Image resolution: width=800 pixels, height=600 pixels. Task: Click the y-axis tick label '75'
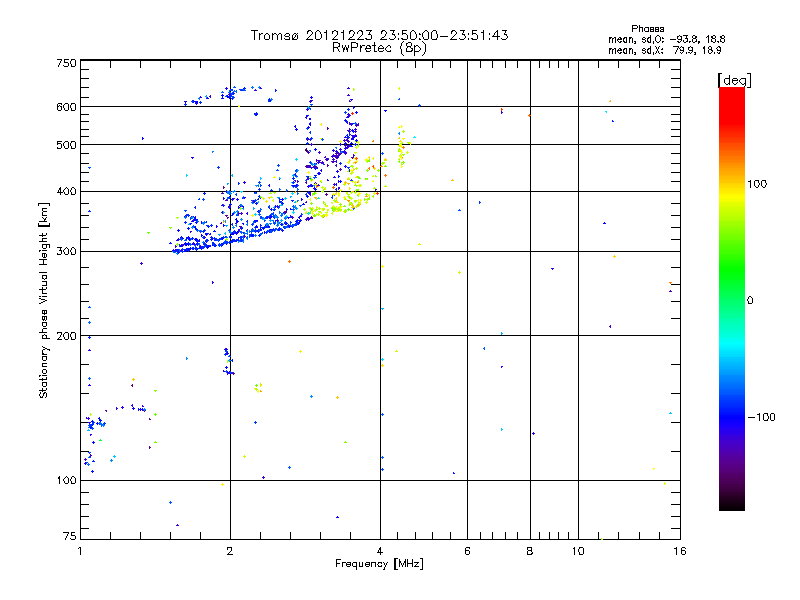tap(70, 536)
